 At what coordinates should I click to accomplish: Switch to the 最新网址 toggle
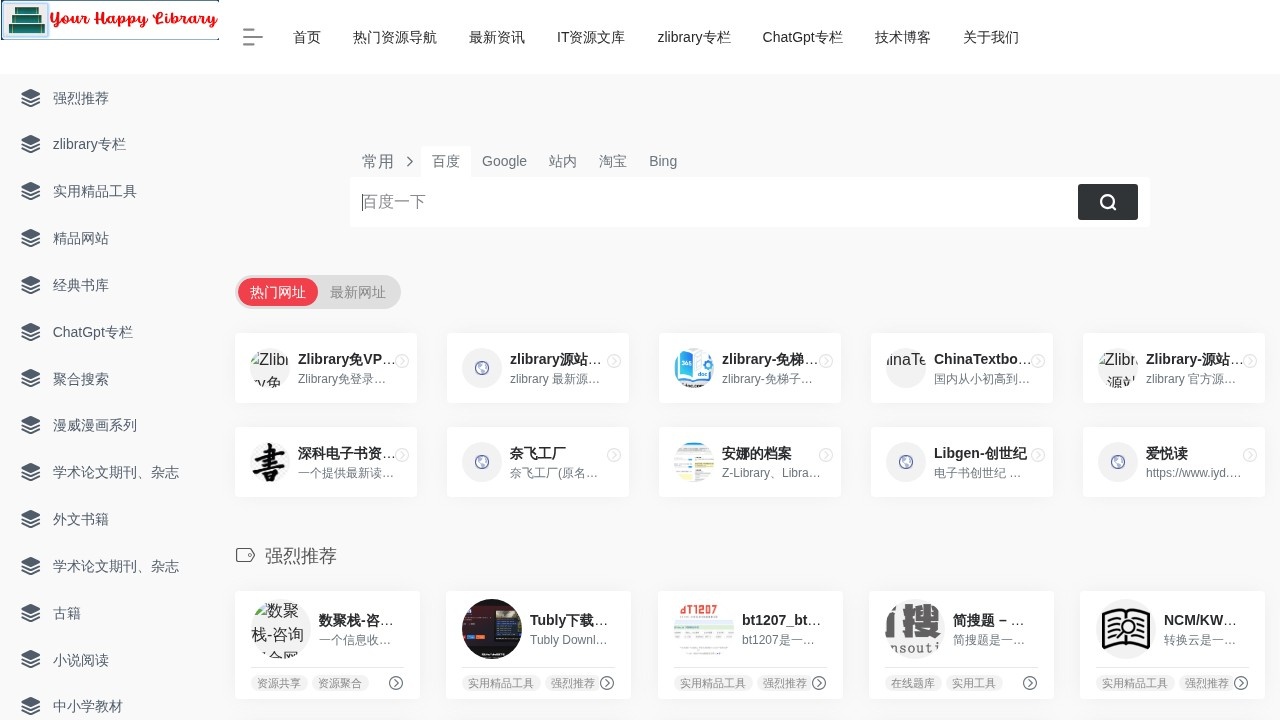(x=357, y=292)
